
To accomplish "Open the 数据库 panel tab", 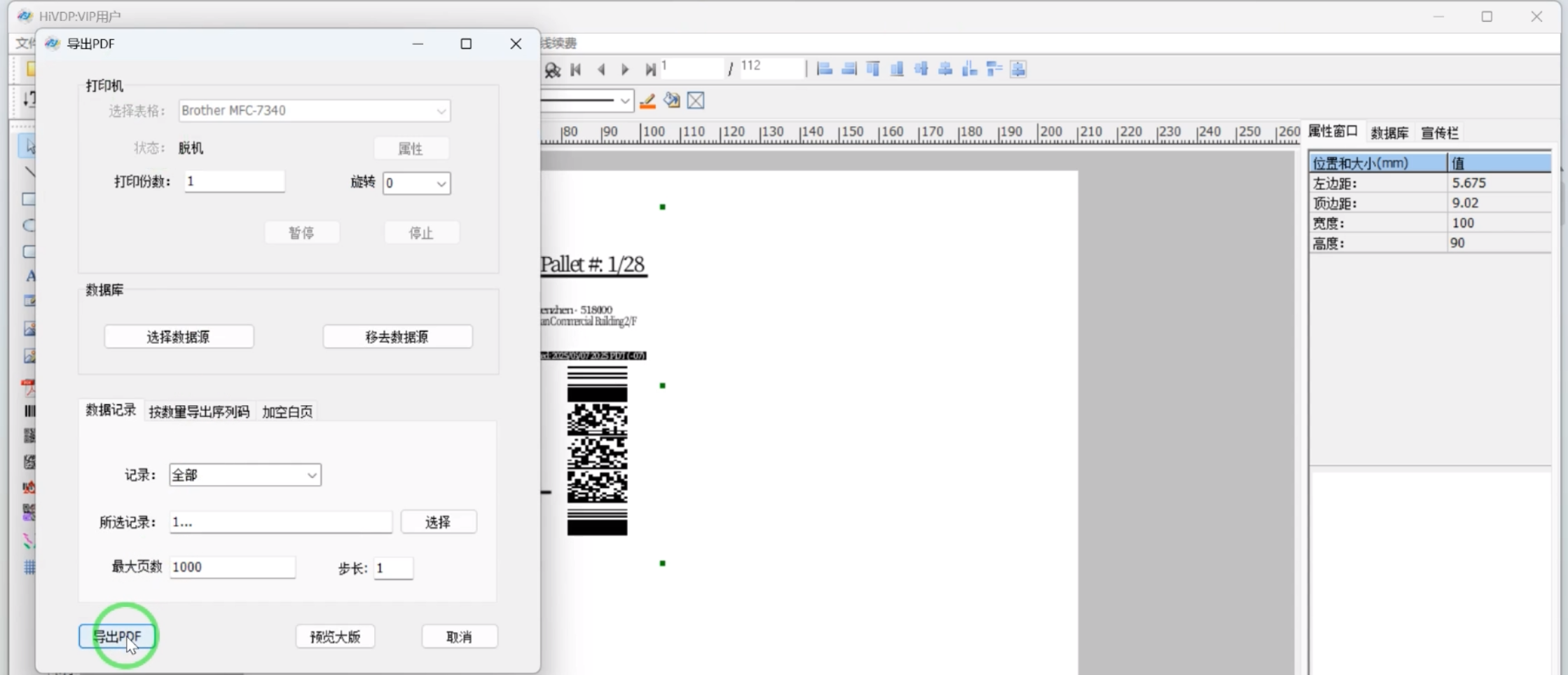I will click(1389, 133).
